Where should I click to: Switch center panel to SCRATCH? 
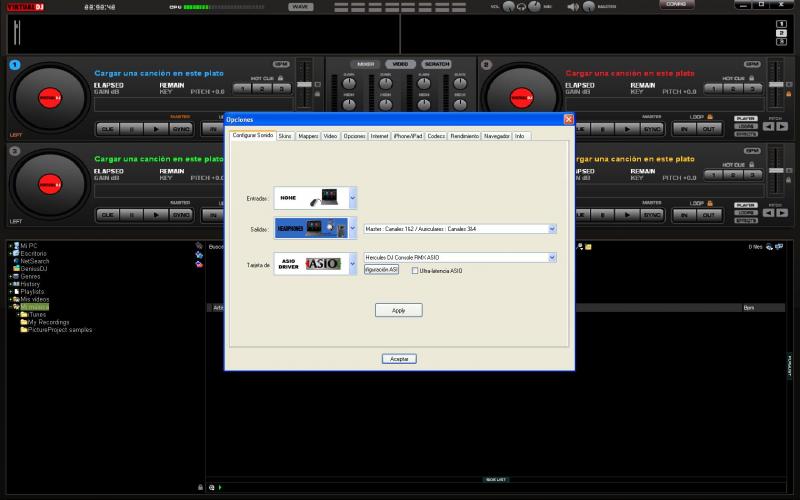pos(437,64)
